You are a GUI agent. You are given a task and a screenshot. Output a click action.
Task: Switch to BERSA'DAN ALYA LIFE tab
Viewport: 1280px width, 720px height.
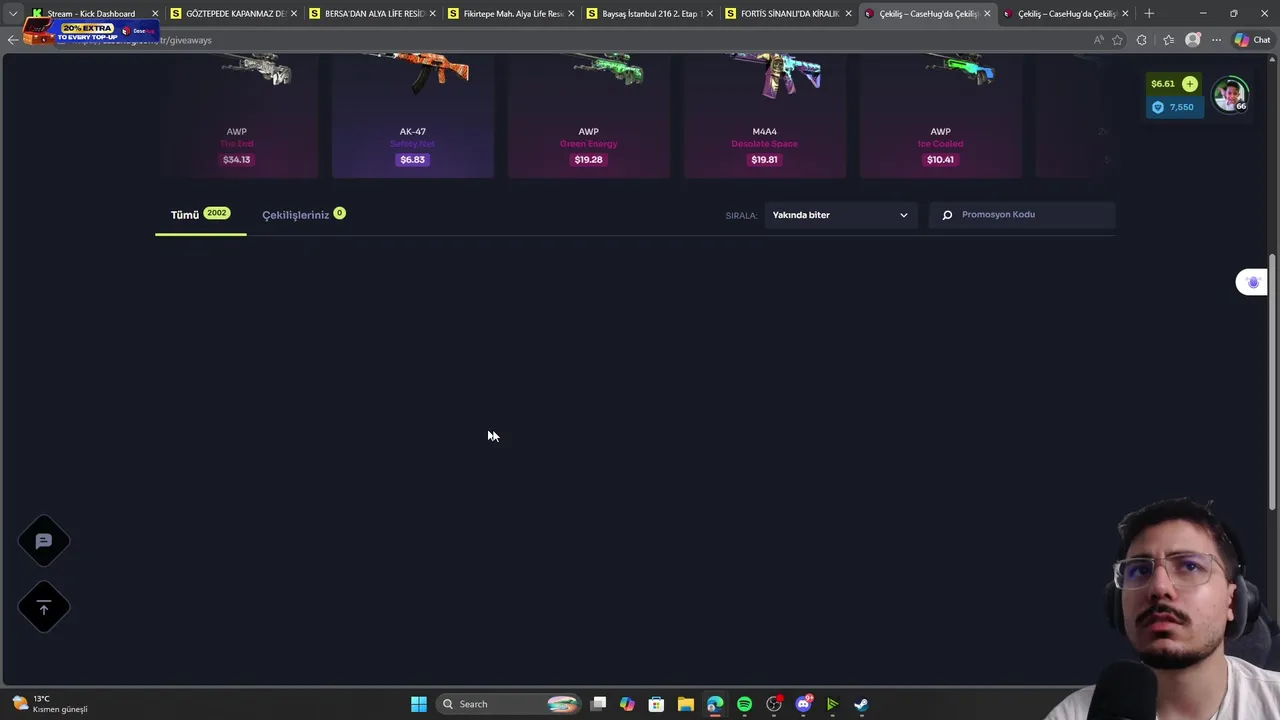tap(373, 14)
